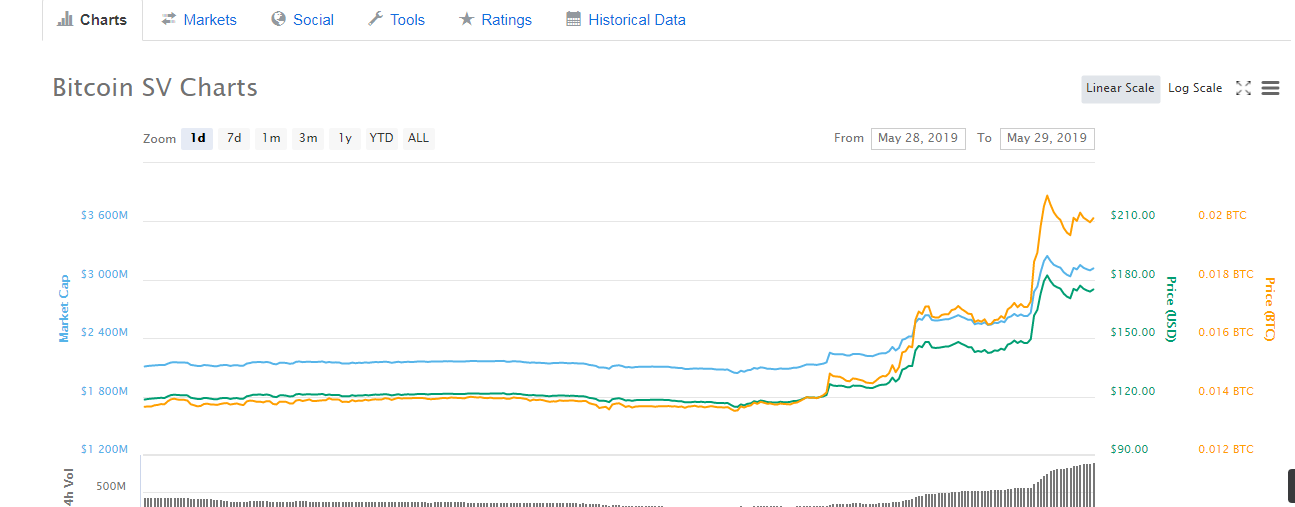Click the globe icon beside Social
Screen dimensions: 1295x507
[279, 19]
